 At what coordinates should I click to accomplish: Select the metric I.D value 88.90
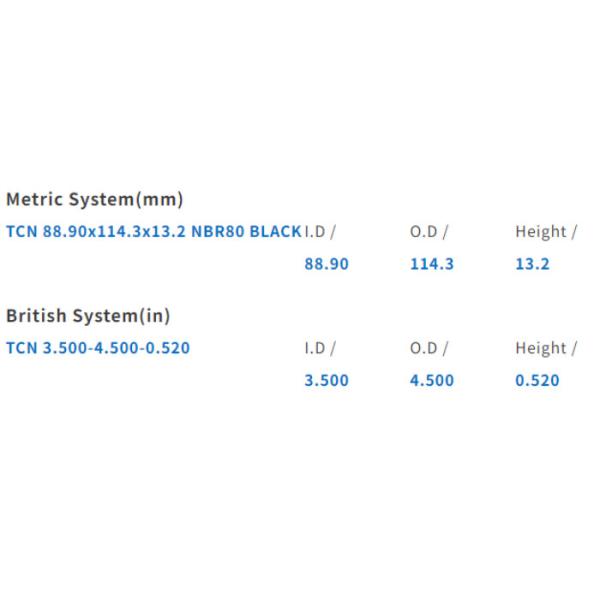click(x=326, y=264)
